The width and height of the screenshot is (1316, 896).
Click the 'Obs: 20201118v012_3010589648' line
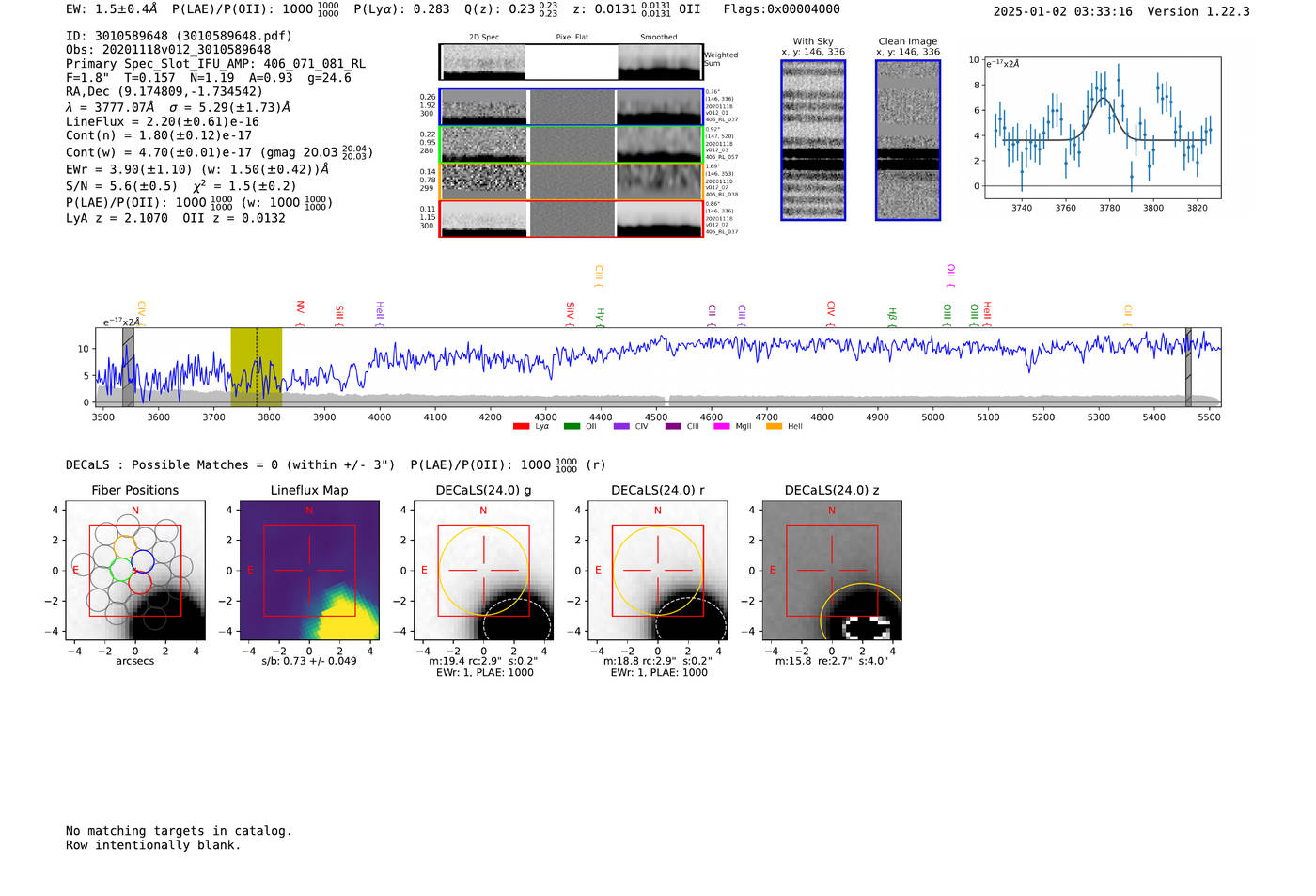(168, 50)
